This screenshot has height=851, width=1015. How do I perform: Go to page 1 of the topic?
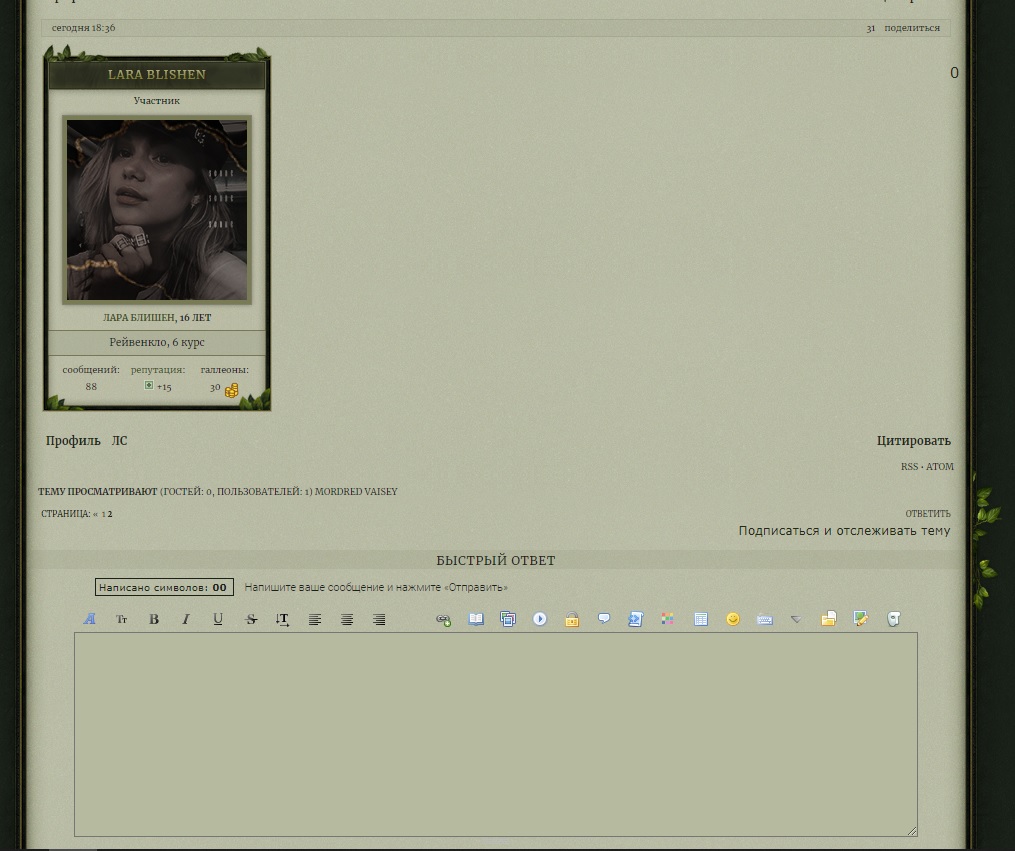(104, 514)
